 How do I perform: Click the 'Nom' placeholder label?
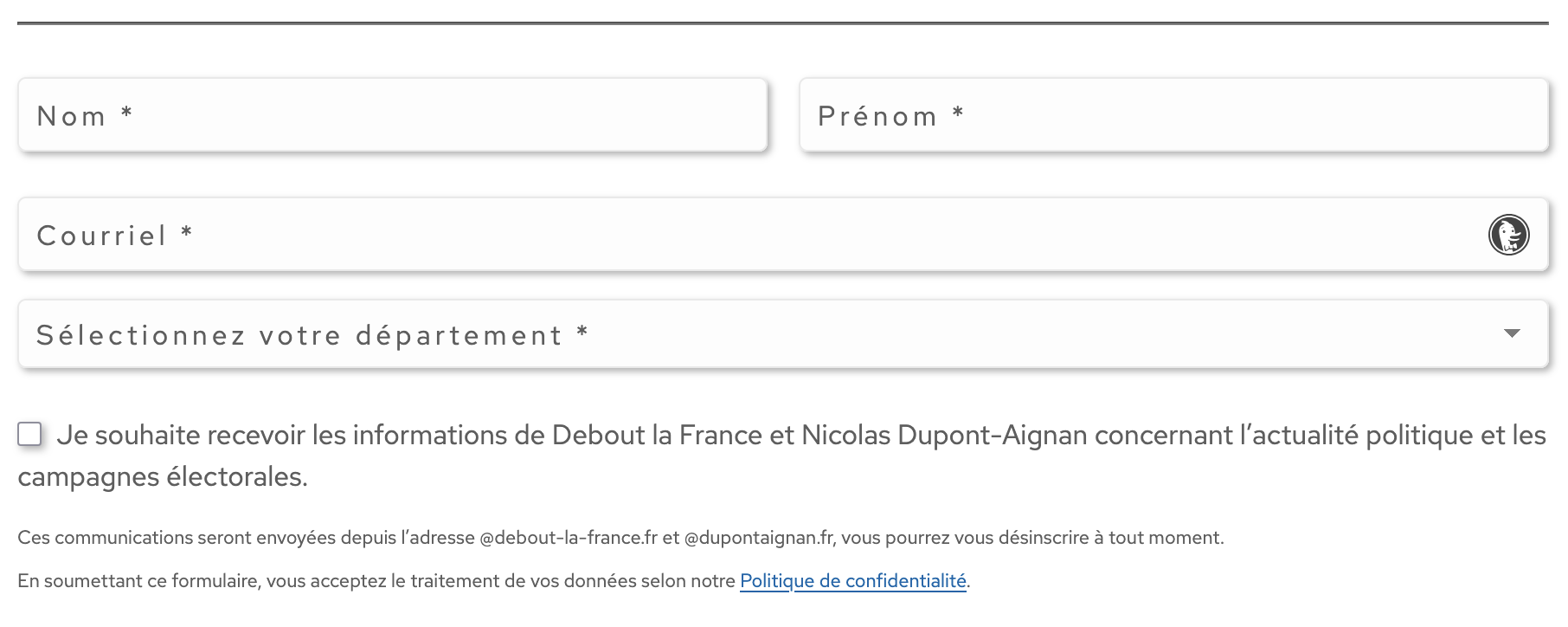(x=71, y=116)
